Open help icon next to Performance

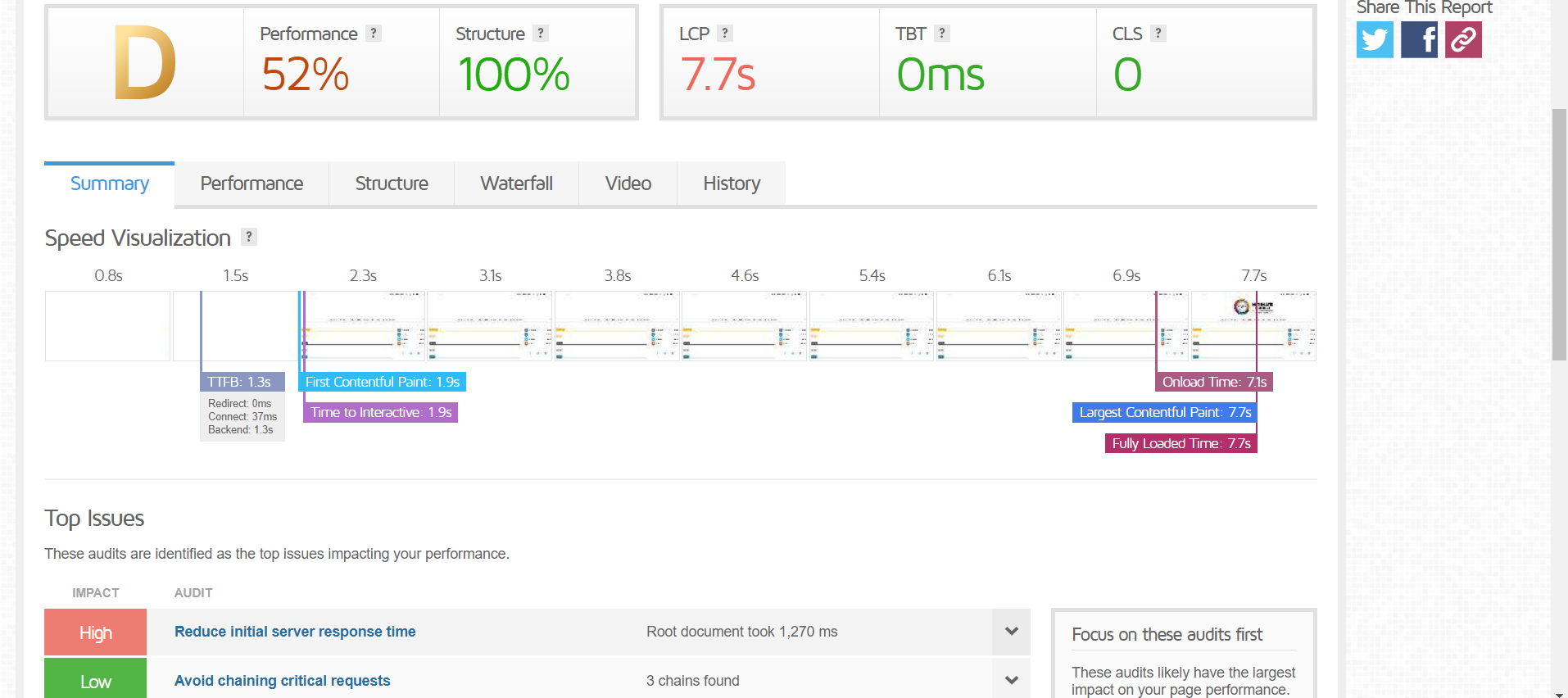click(x=374, y=34)
